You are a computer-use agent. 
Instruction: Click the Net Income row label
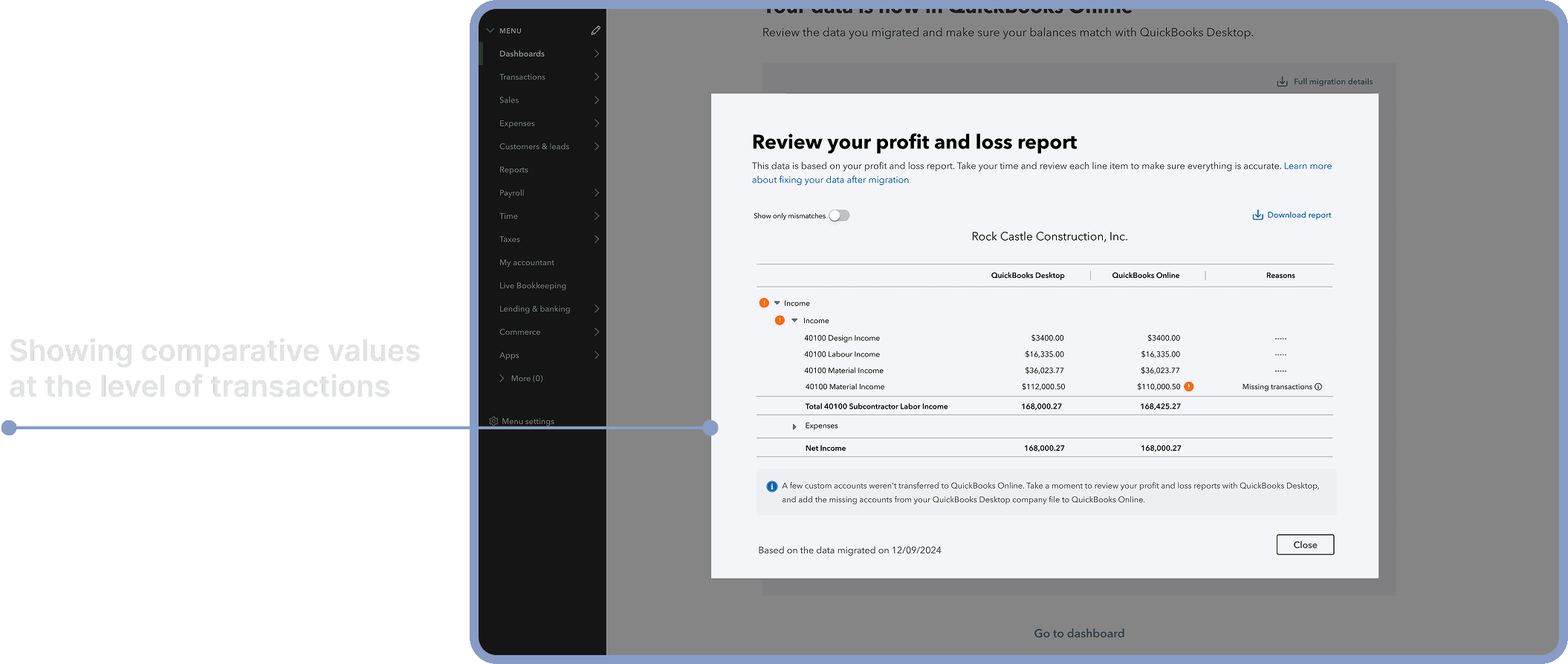click(x=826, y=448)
